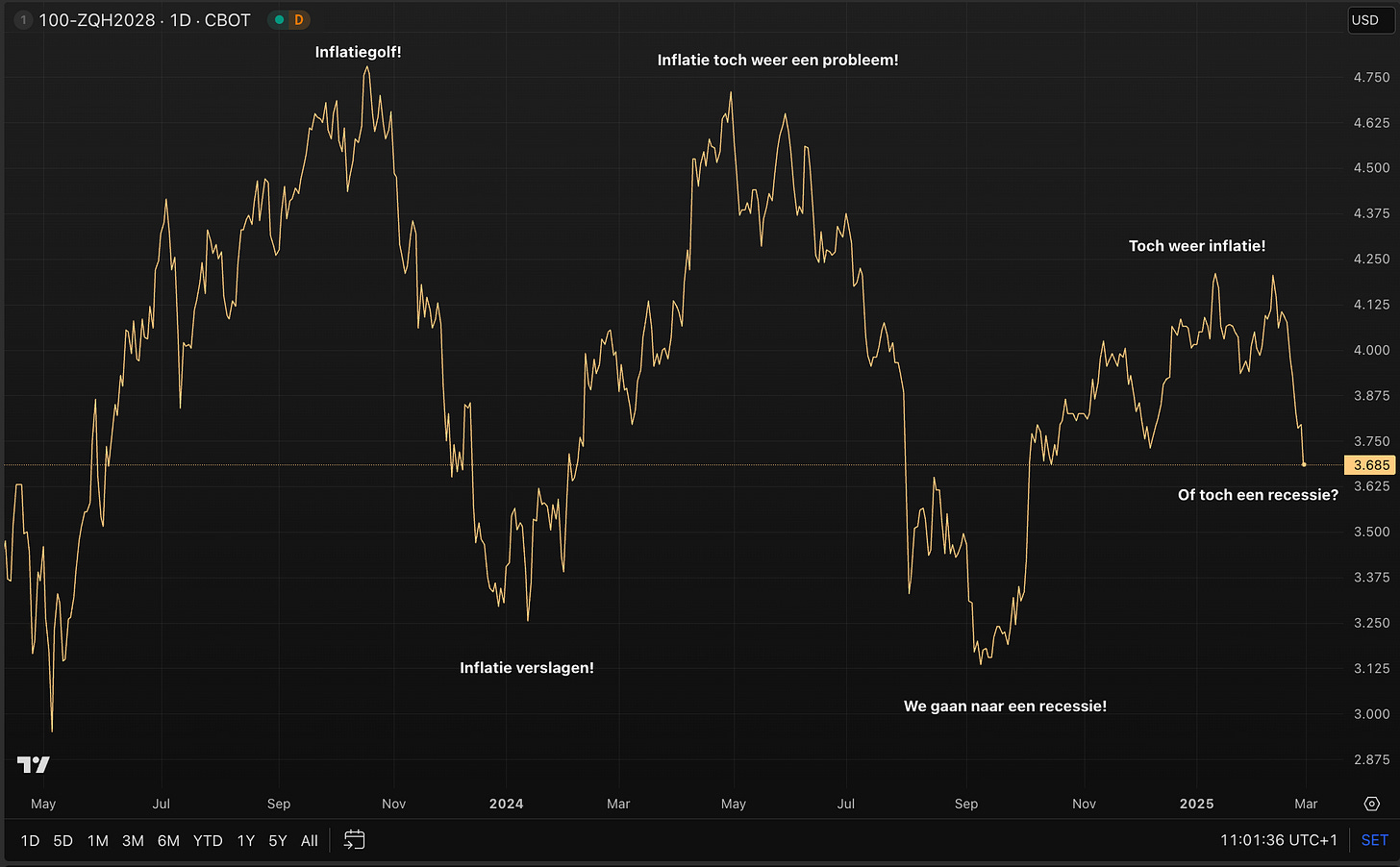Click the orange D delayed-data indicator
The height and width of the screenshot is (867, 1400).
tap(298, 20)
